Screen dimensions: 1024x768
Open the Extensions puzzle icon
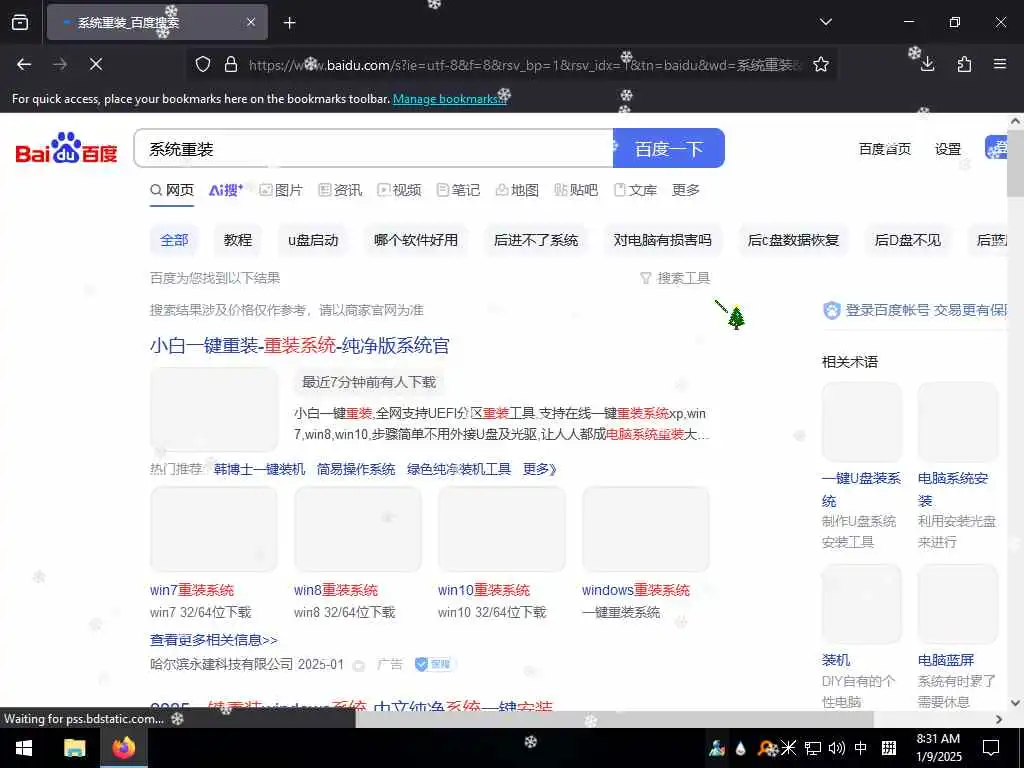[x=964, y=64]
